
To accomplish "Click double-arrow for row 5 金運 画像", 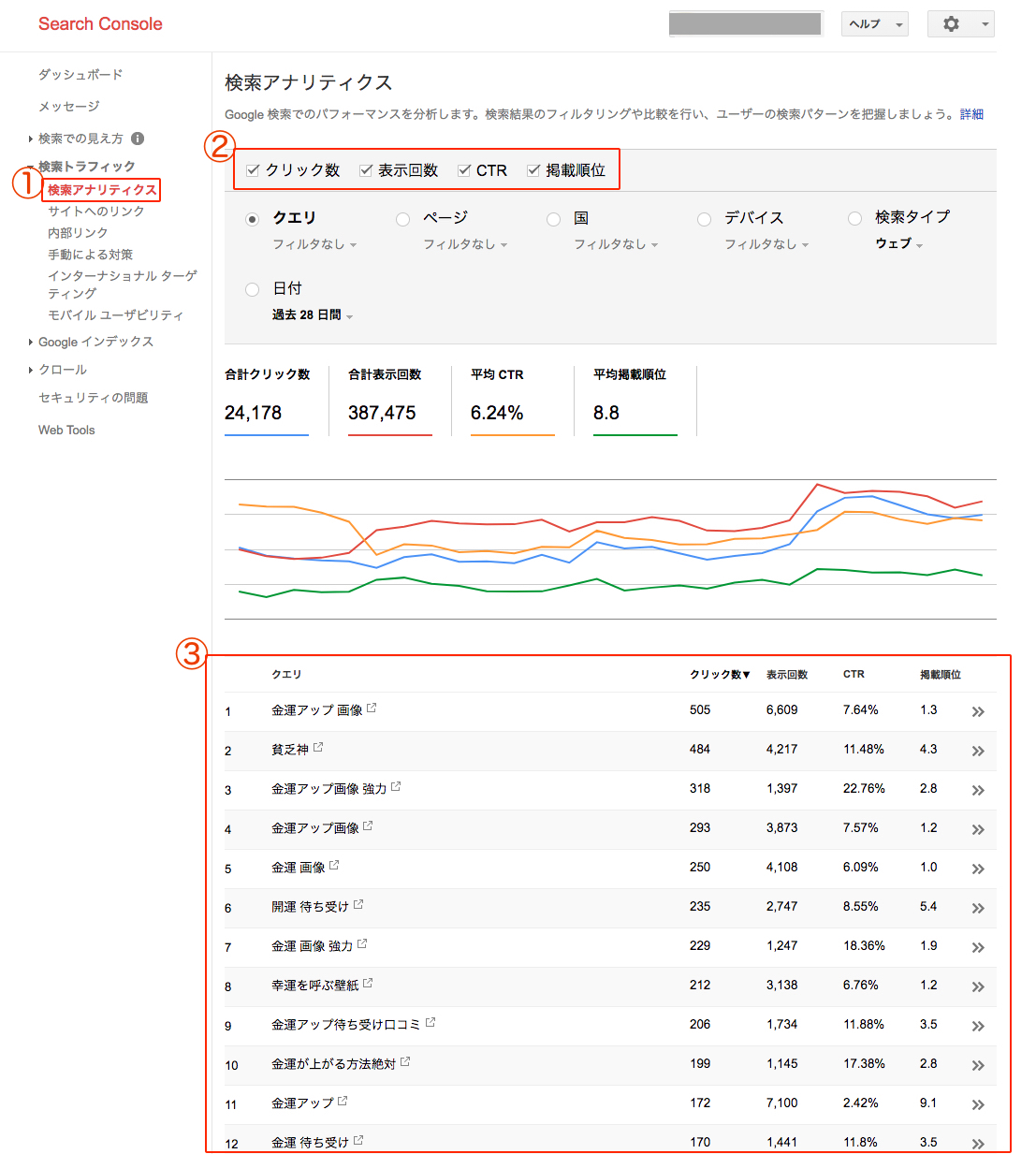I will [978, 869].
